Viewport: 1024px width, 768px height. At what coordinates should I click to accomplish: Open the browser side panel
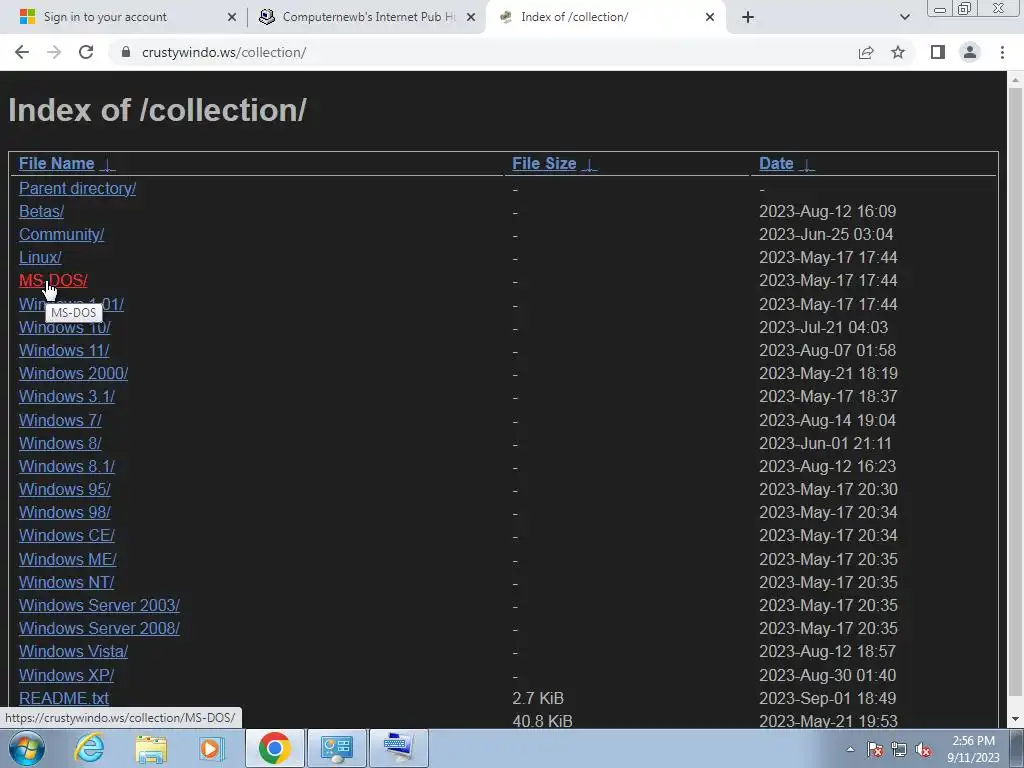click(938, 52)
